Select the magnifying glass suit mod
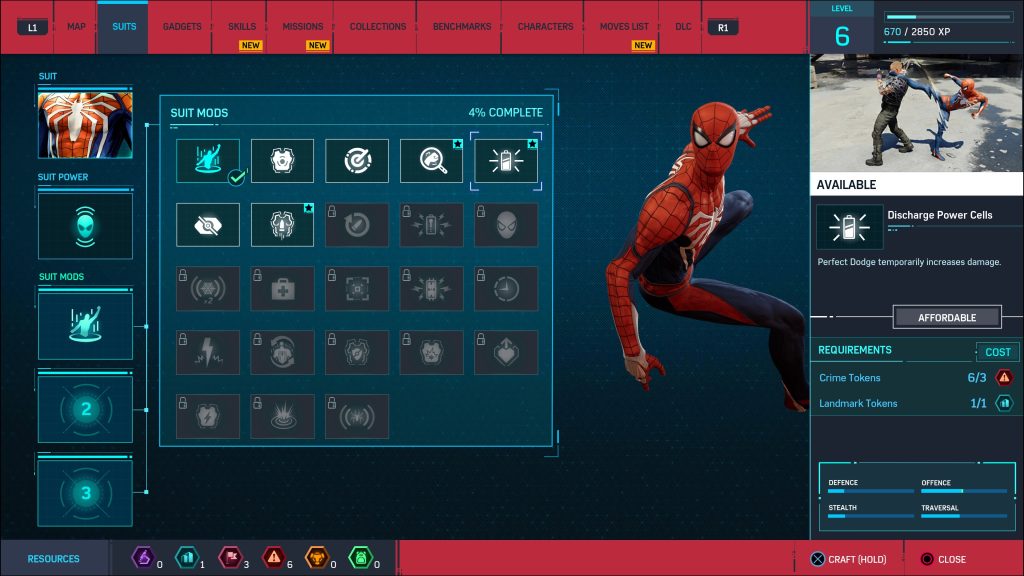This screenshot has width=1024, height=576. pyautogui.click(x=431, y=161)
